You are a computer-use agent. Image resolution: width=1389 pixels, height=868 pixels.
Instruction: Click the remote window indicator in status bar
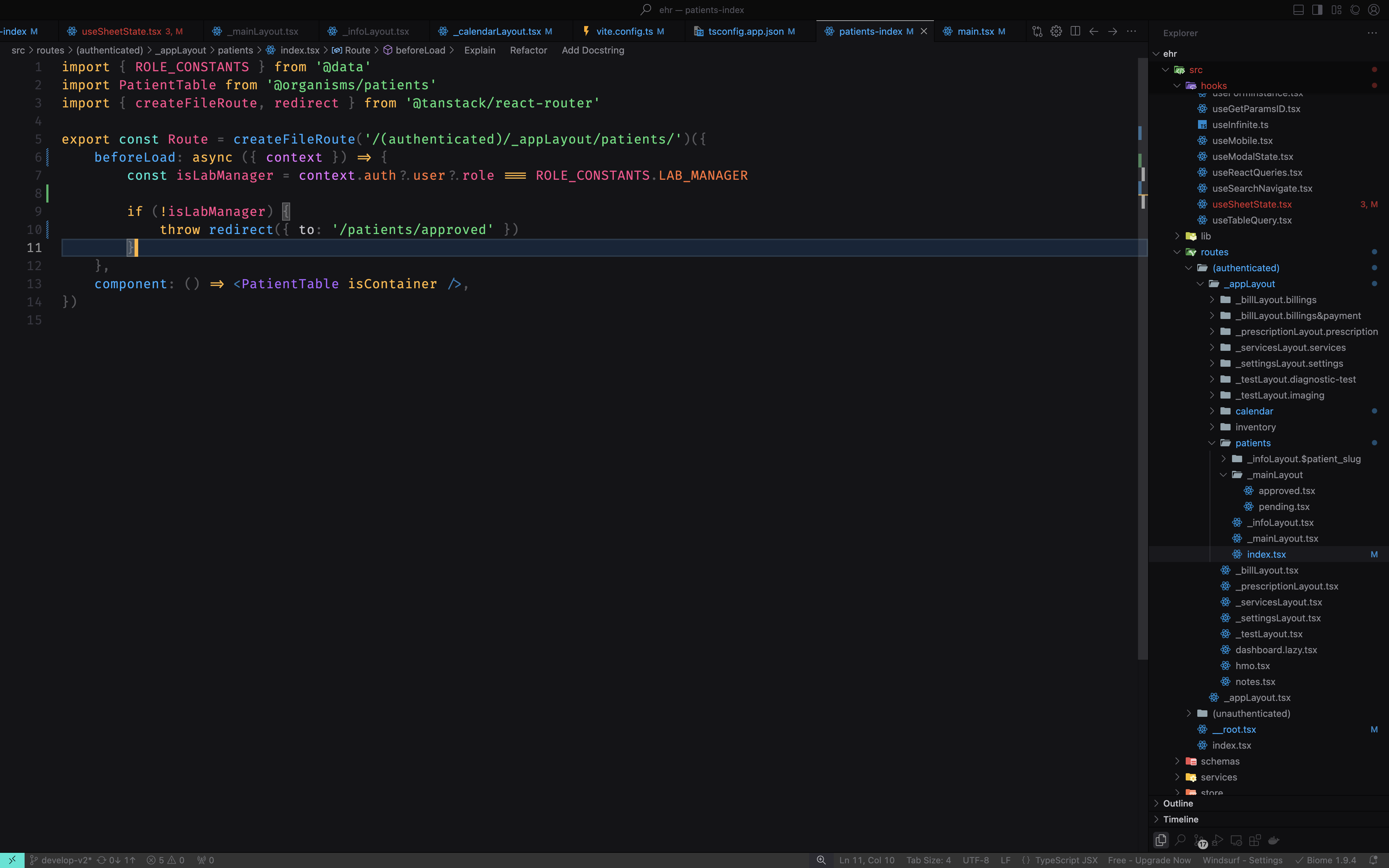[x=12, y=860]
